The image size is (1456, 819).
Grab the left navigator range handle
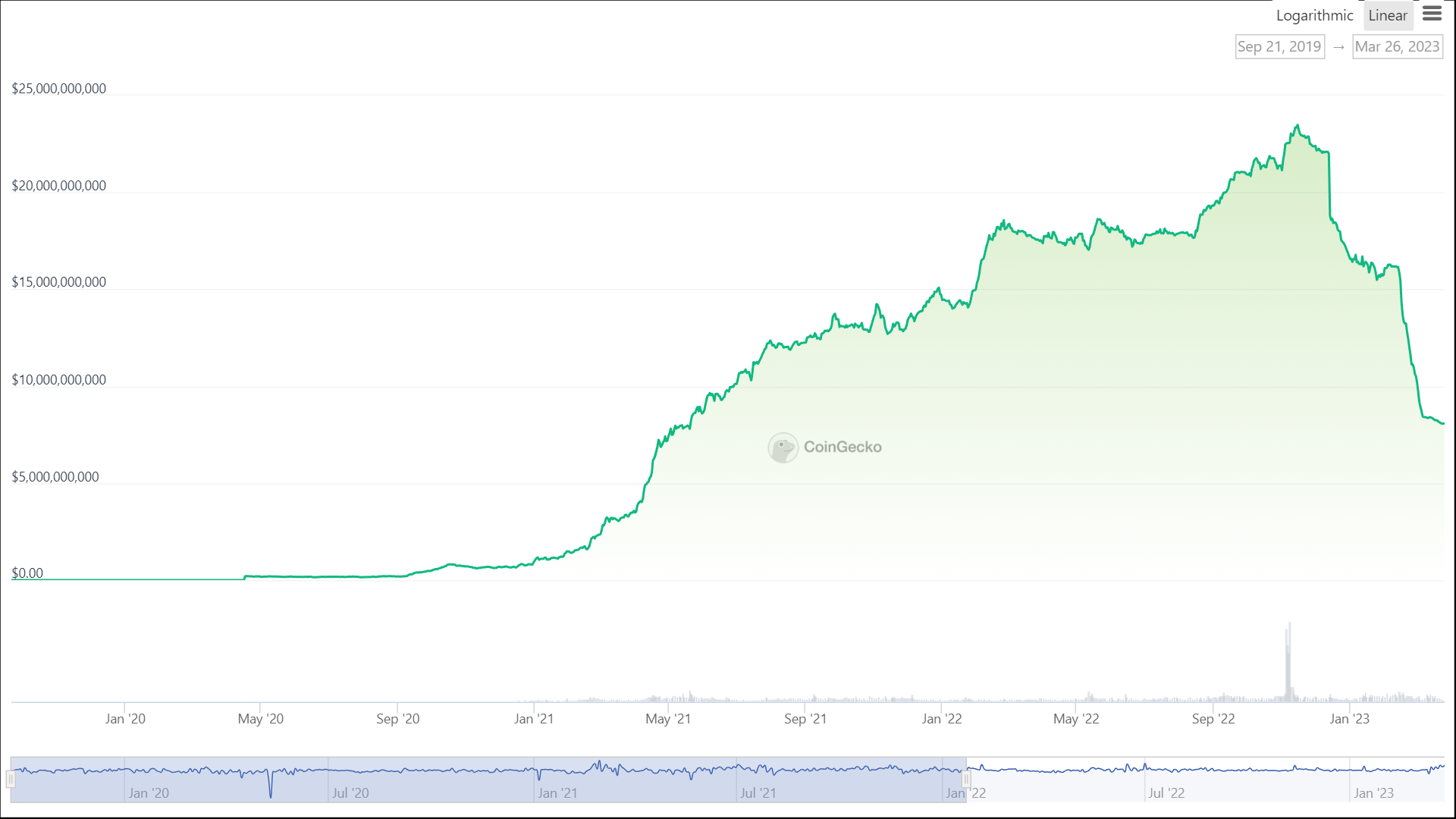[11, 779]
